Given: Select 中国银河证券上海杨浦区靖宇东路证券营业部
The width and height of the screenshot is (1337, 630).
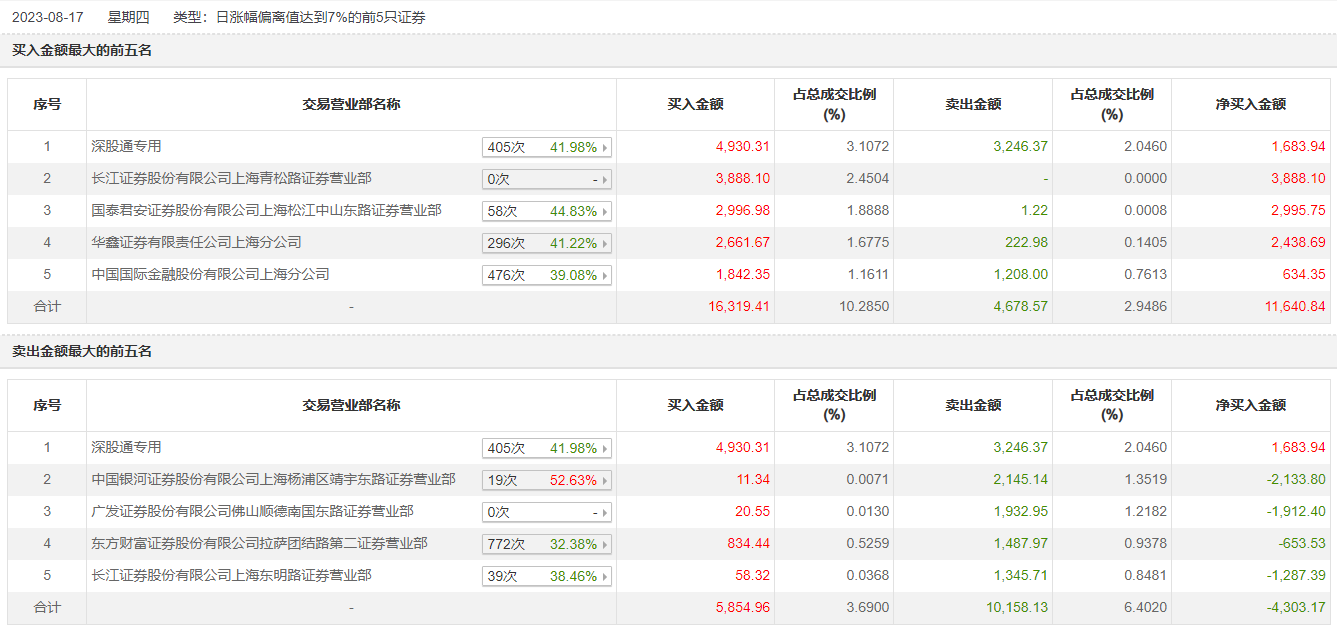Looking at the screenshot, I should [x=273, y=480].
